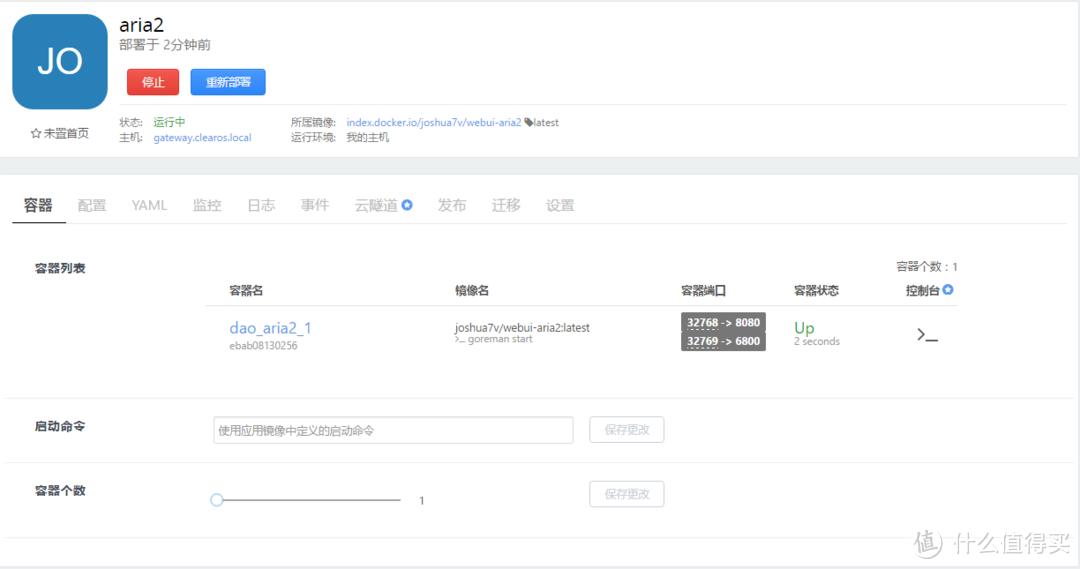The width and height of the screenshot is (1080, 569).
Task: Click the 运行中 status text
Action: (169, 122)
